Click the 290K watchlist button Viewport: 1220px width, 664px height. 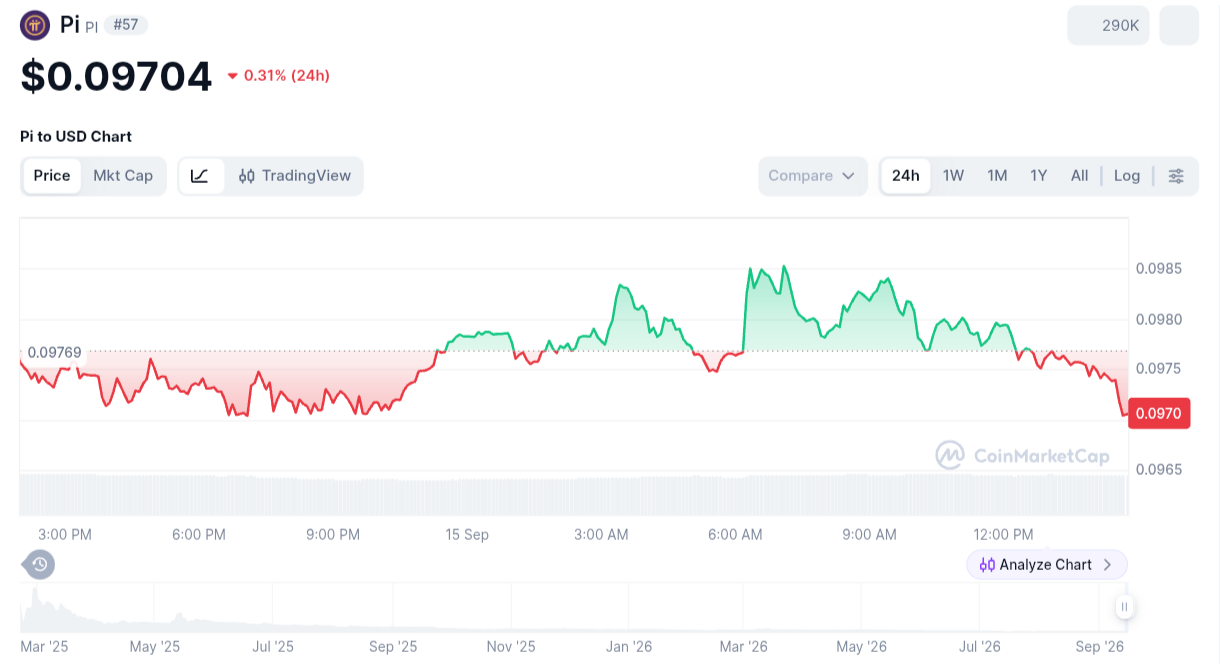click(x=1110, y=26)
